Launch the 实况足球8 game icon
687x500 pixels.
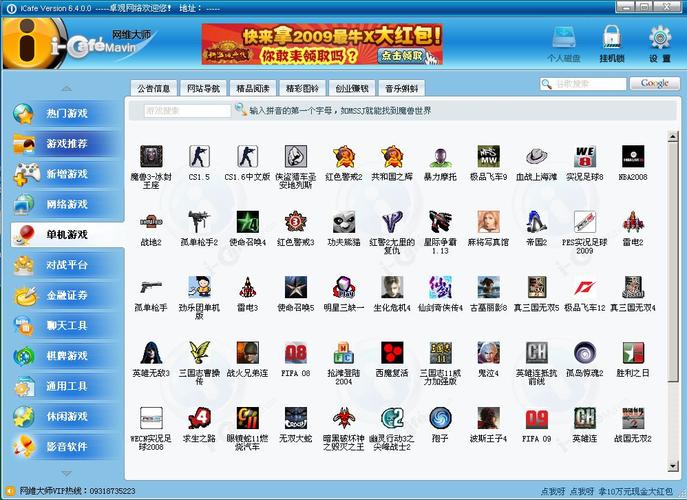[x=585, y=156]
